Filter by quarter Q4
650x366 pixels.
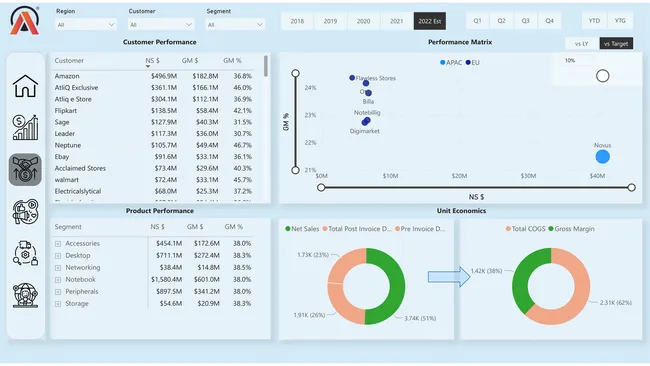coord(549,21)
